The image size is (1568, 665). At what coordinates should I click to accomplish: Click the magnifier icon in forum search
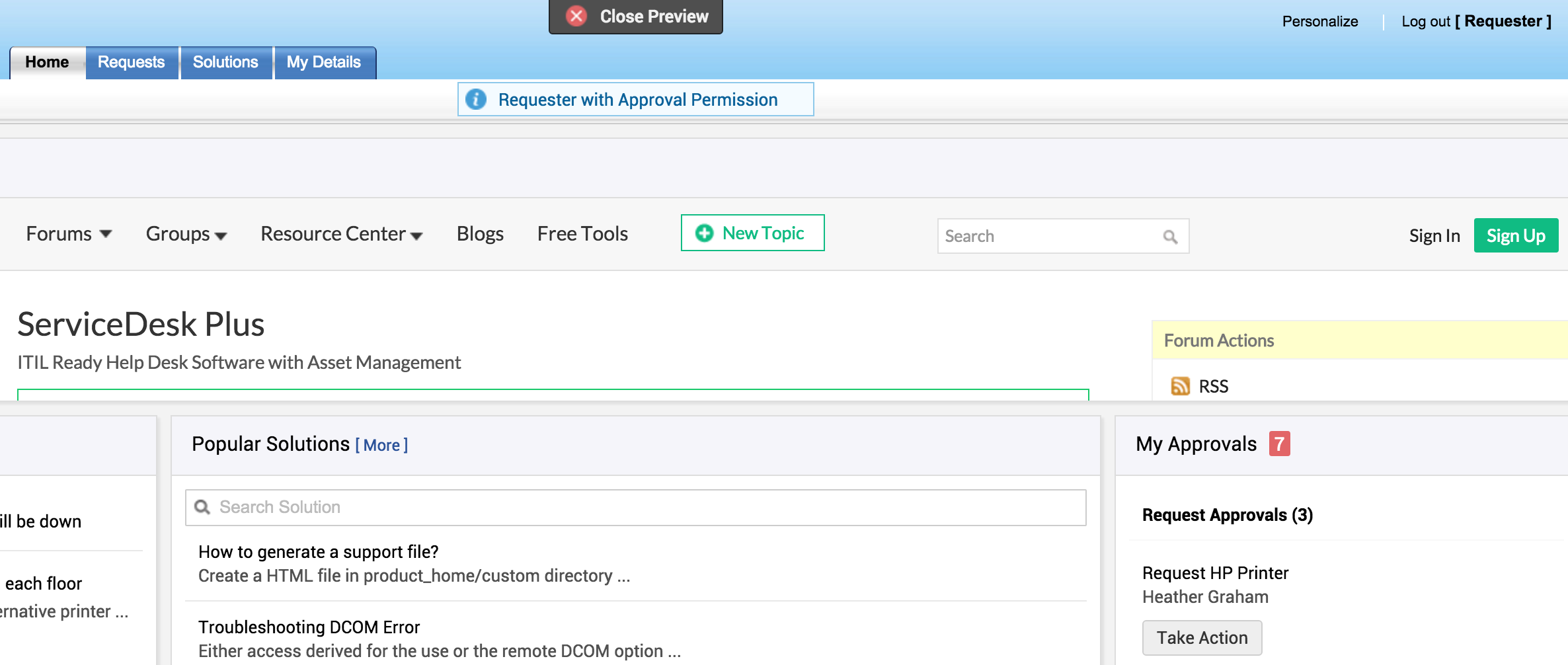(1170, 237)
